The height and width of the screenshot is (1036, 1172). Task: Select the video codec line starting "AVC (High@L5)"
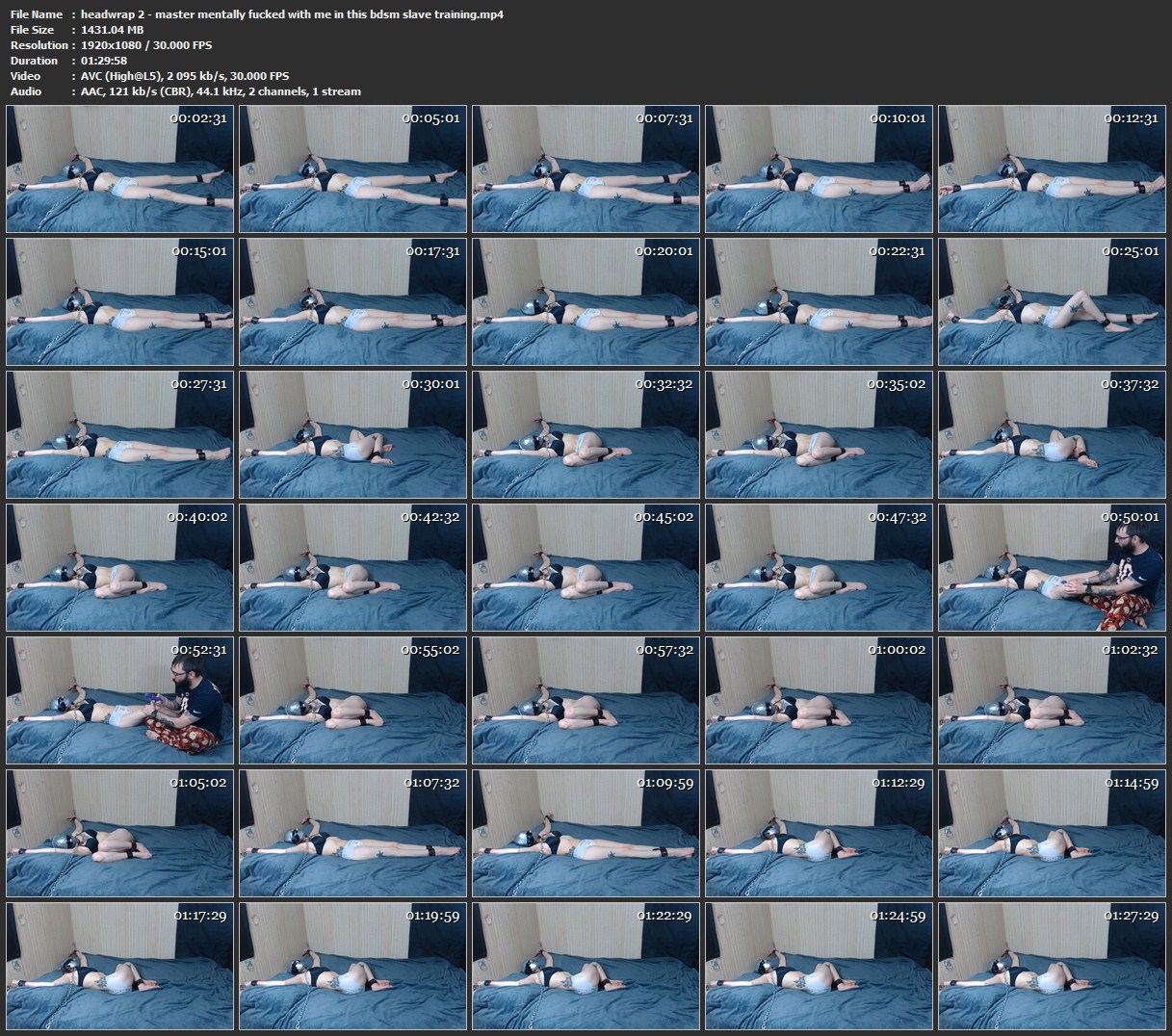[185, 76]
